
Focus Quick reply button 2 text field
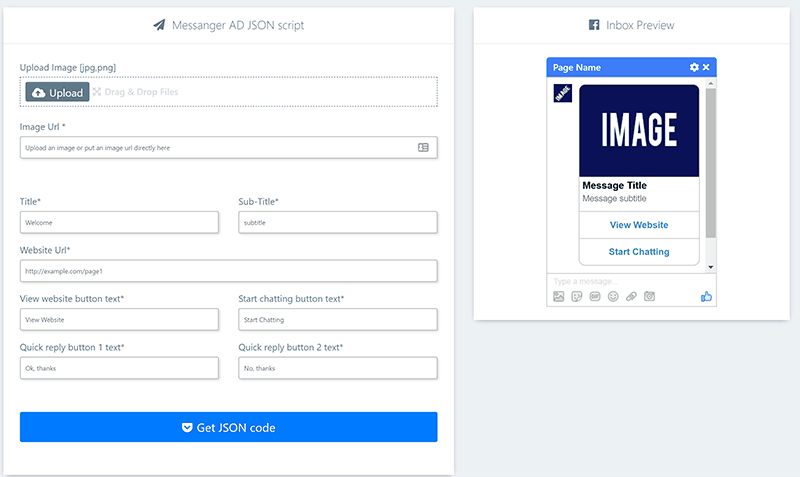click(338, 368)
